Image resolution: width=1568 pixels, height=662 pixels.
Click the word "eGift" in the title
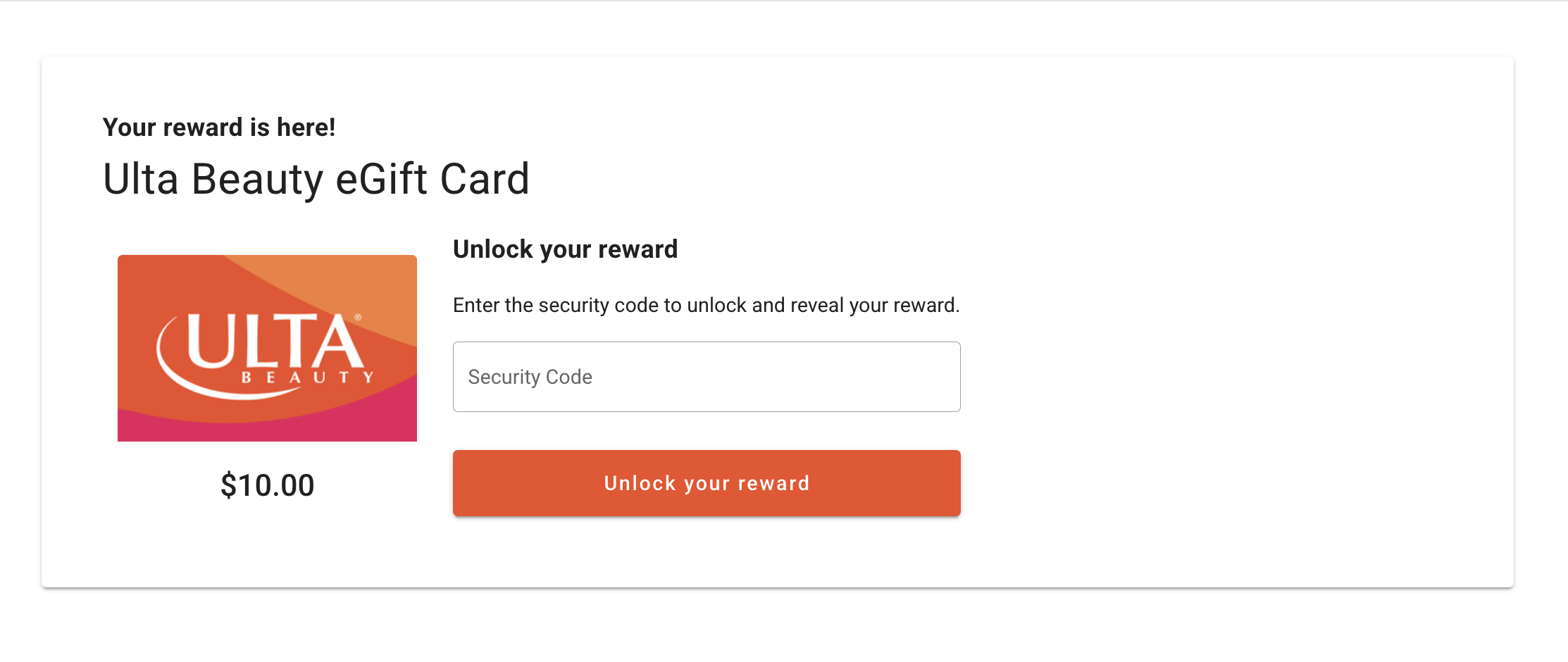[381, 179]
